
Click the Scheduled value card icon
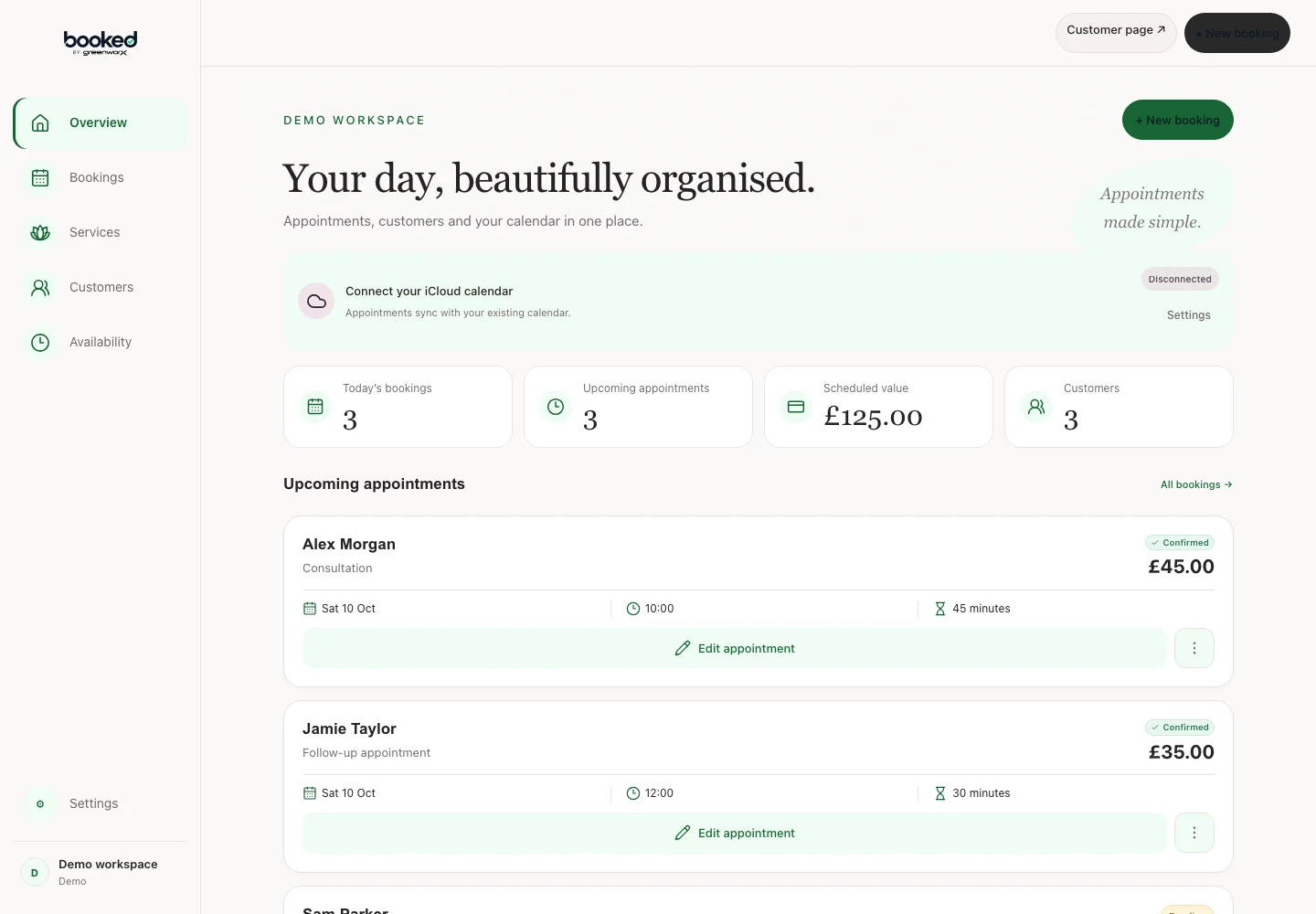tap(796, 407)
